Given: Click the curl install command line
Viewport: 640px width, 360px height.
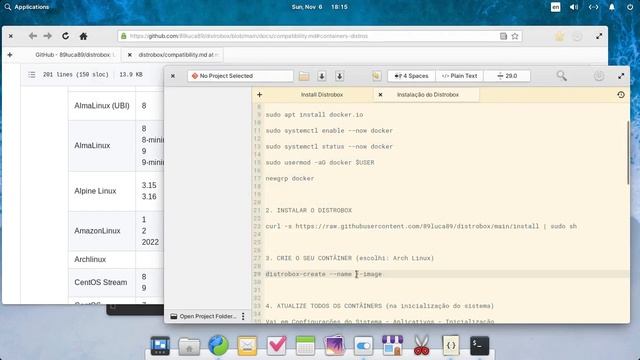Looking at the screenshot, I should [x=421, y=226].
